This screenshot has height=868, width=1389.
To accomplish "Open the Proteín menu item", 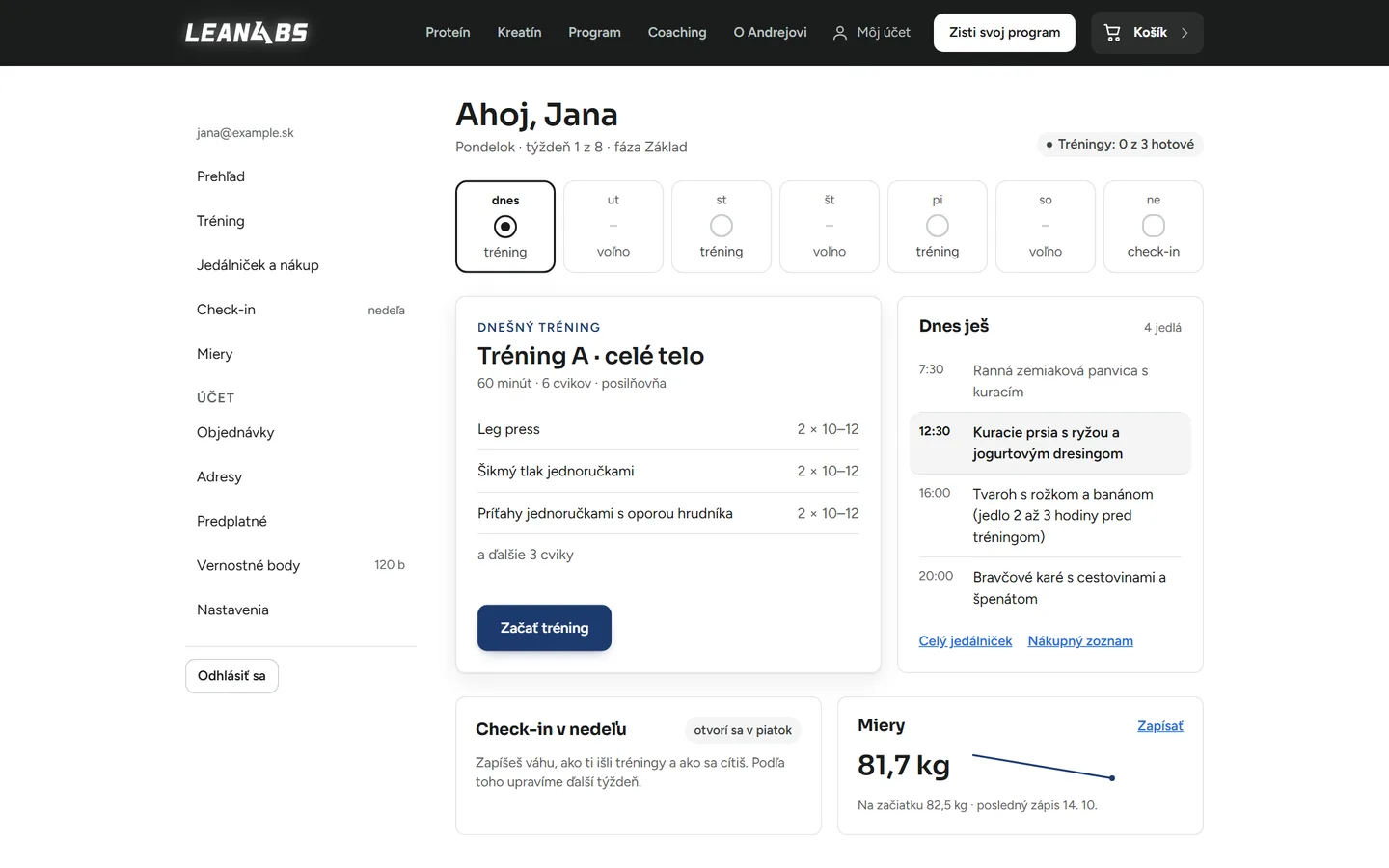I will [448, 33].
